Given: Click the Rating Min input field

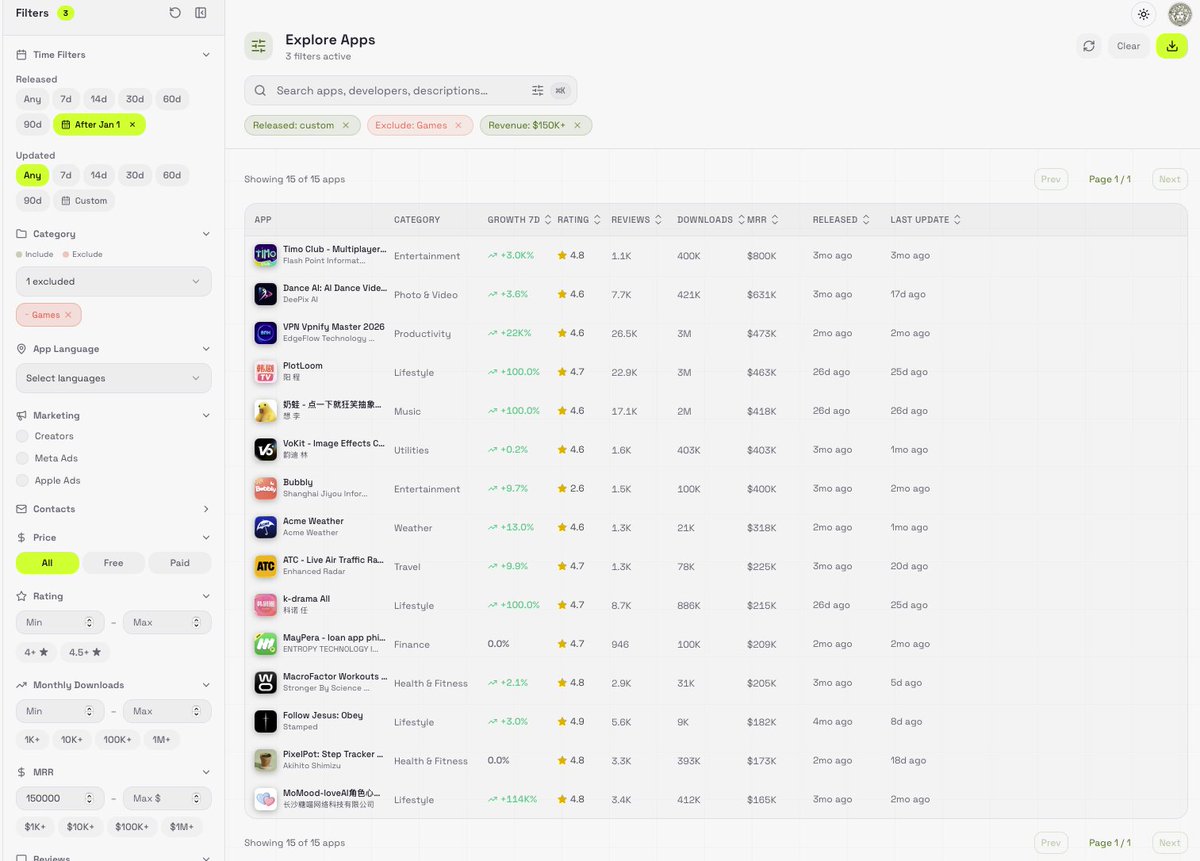Looking at the screenshot, I should click(60, 622).
